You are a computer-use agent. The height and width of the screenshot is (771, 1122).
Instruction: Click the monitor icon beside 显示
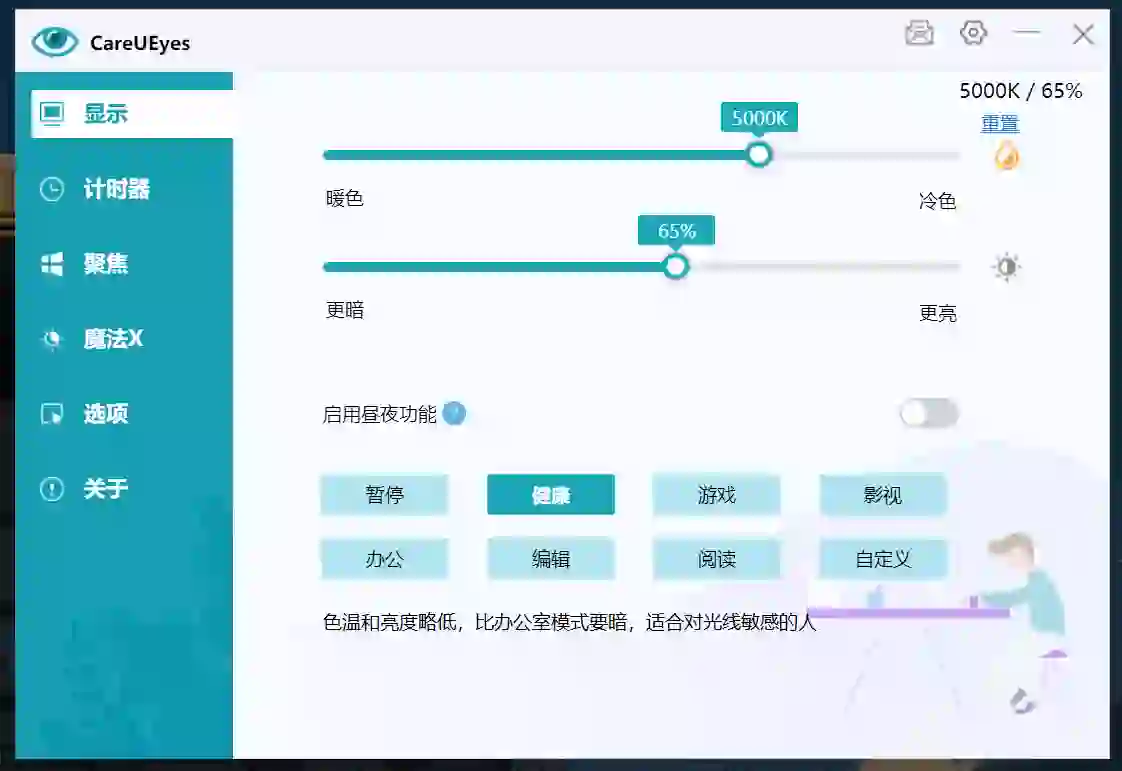[x=52, y=113]
